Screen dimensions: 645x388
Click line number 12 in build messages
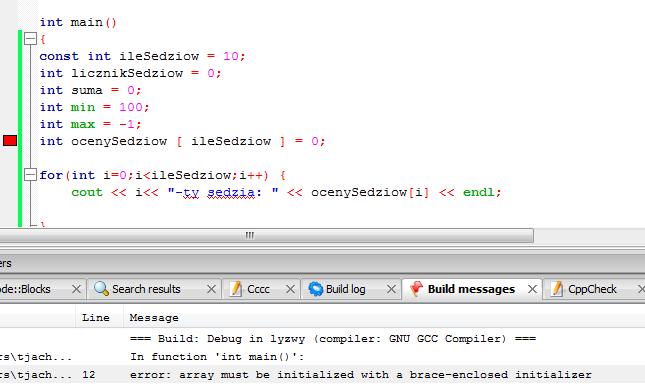88,375
